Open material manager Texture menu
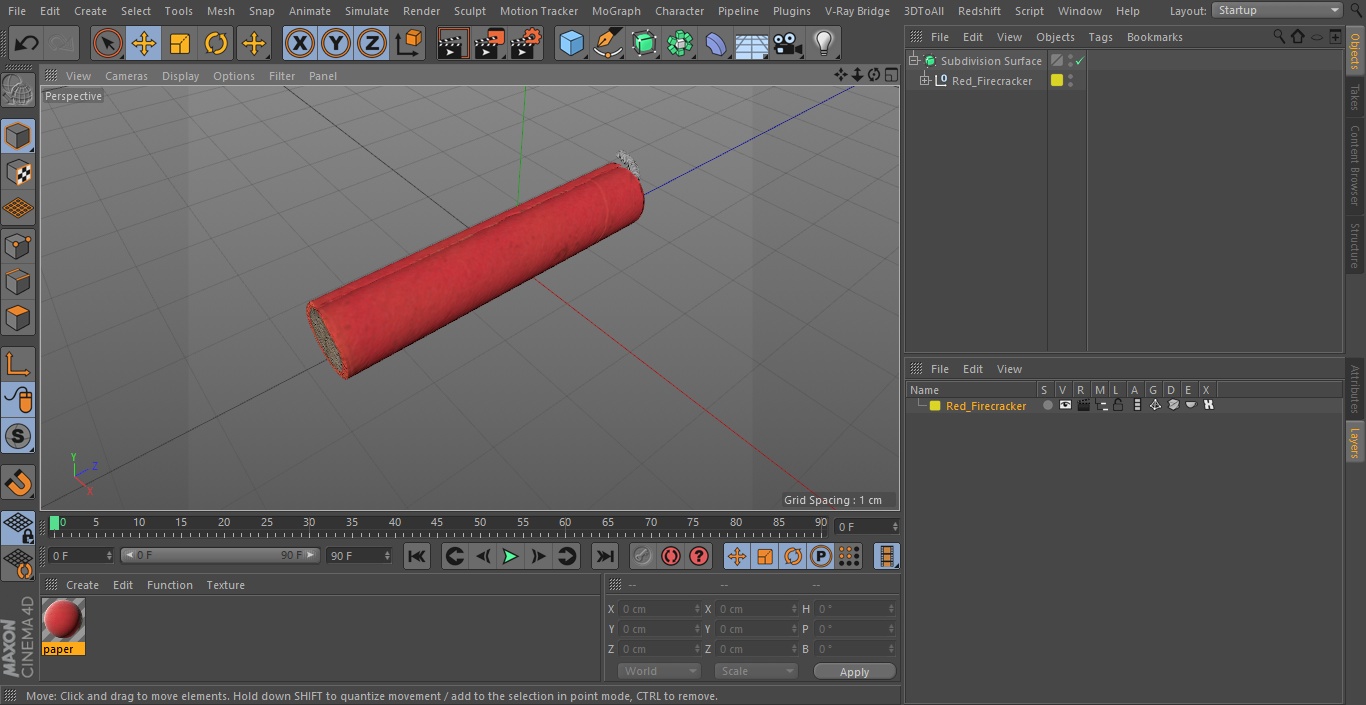Image resolution: width=1366 pixels, height=705 pixels. point(225,585)
